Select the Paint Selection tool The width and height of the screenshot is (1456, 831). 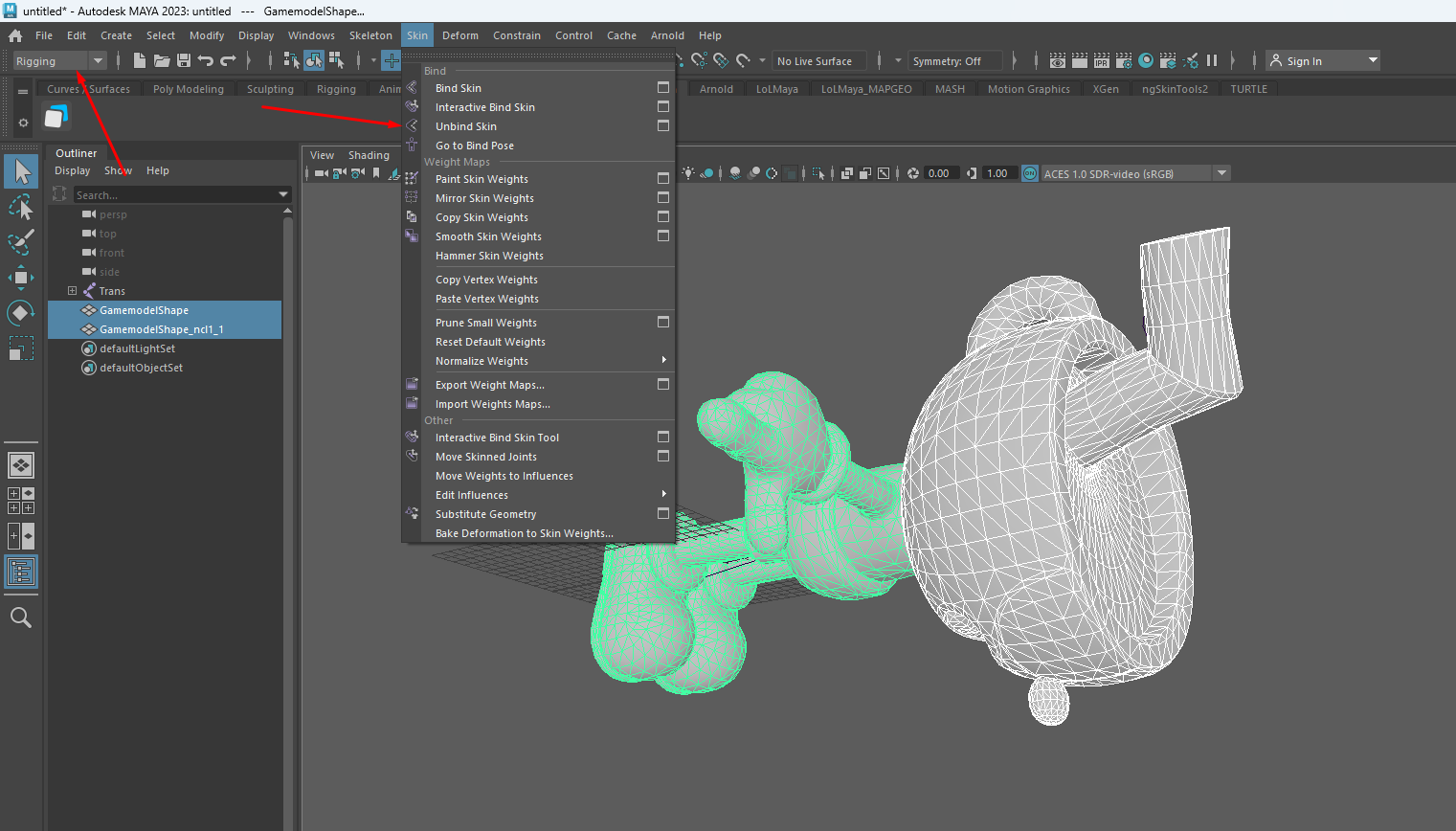(x=21, y=241)
